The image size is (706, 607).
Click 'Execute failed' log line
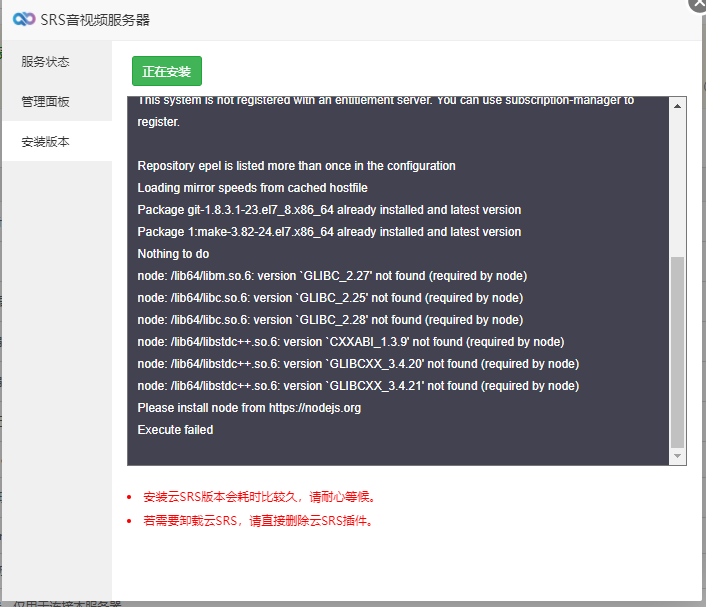point(175,430)
